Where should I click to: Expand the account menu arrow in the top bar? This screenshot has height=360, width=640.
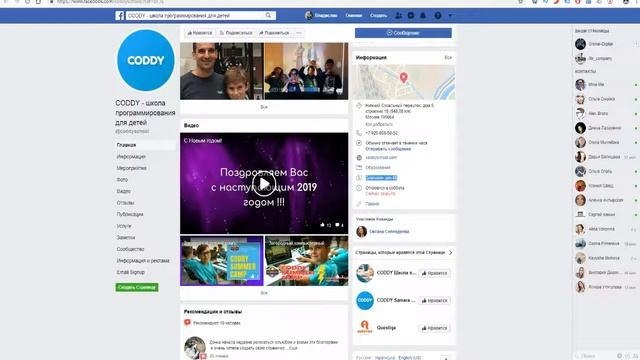[x=450, y=16]
